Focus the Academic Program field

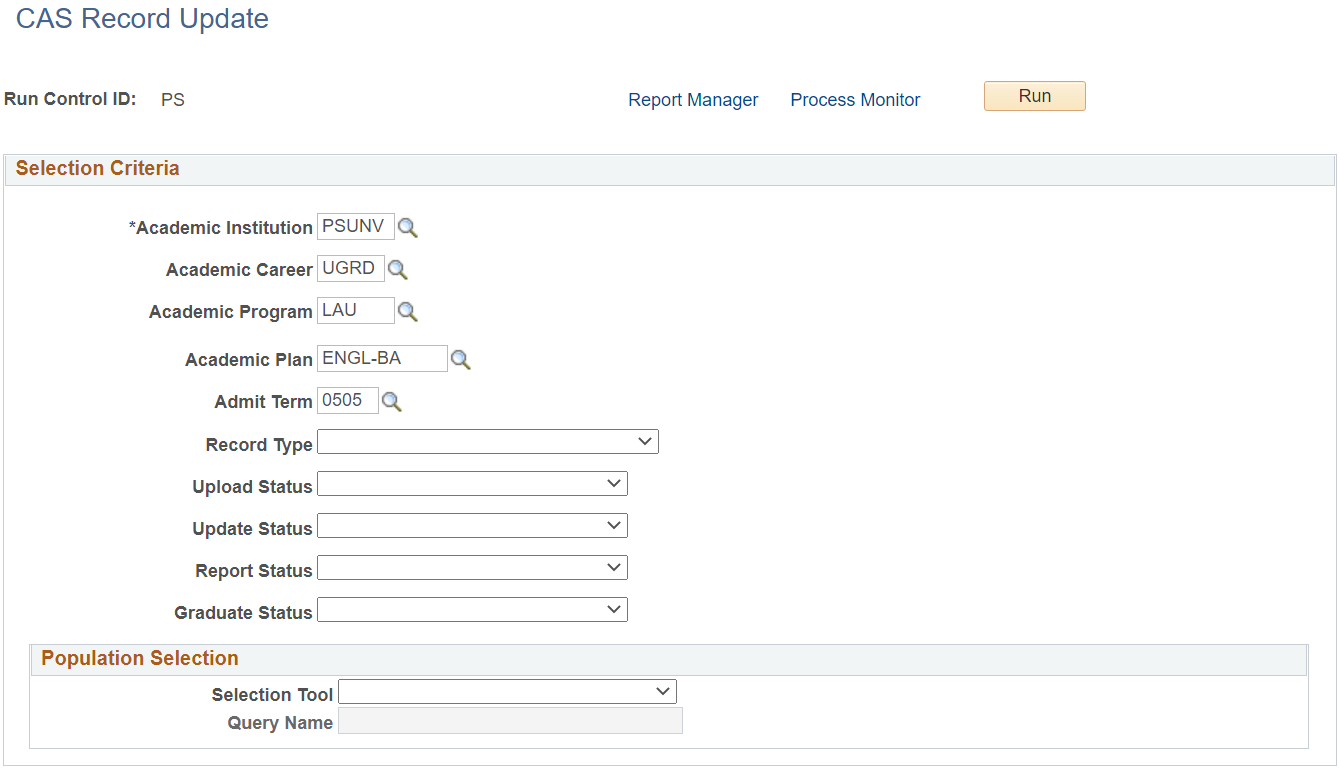tap(356, 311)
